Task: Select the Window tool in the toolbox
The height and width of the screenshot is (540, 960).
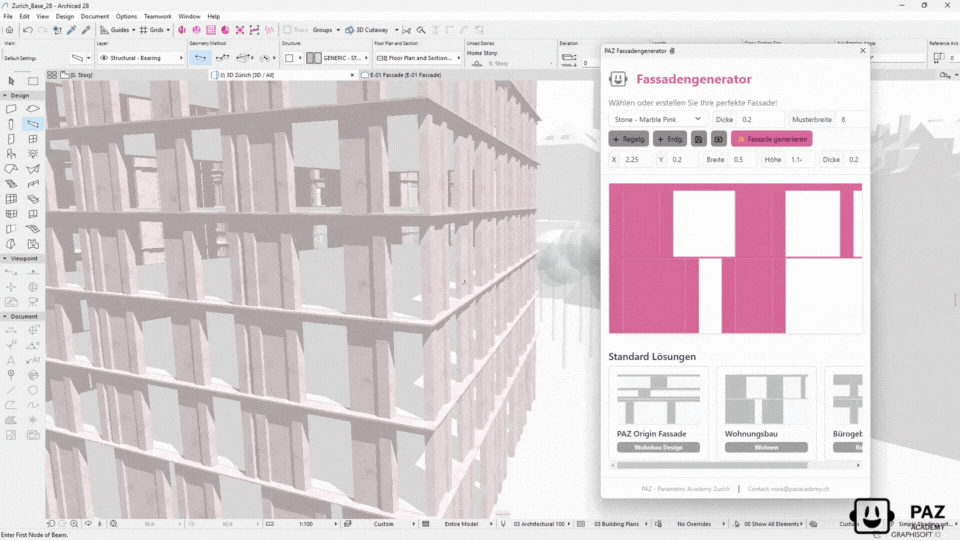Action: pyautogui.click(x=33, y=139)
